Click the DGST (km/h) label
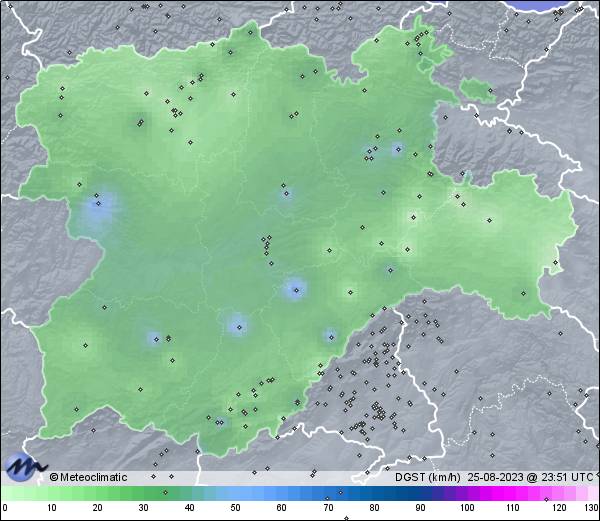Image resolution: width=600 pixels, height=521 pixels. pyautogui.click(x=428, y=477)
